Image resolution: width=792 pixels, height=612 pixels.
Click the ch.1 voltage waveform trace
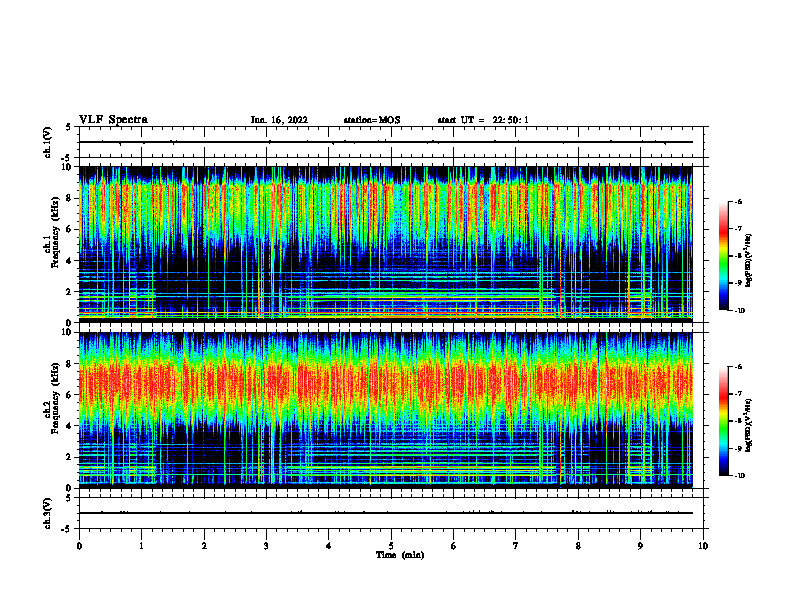coord(386,142)
